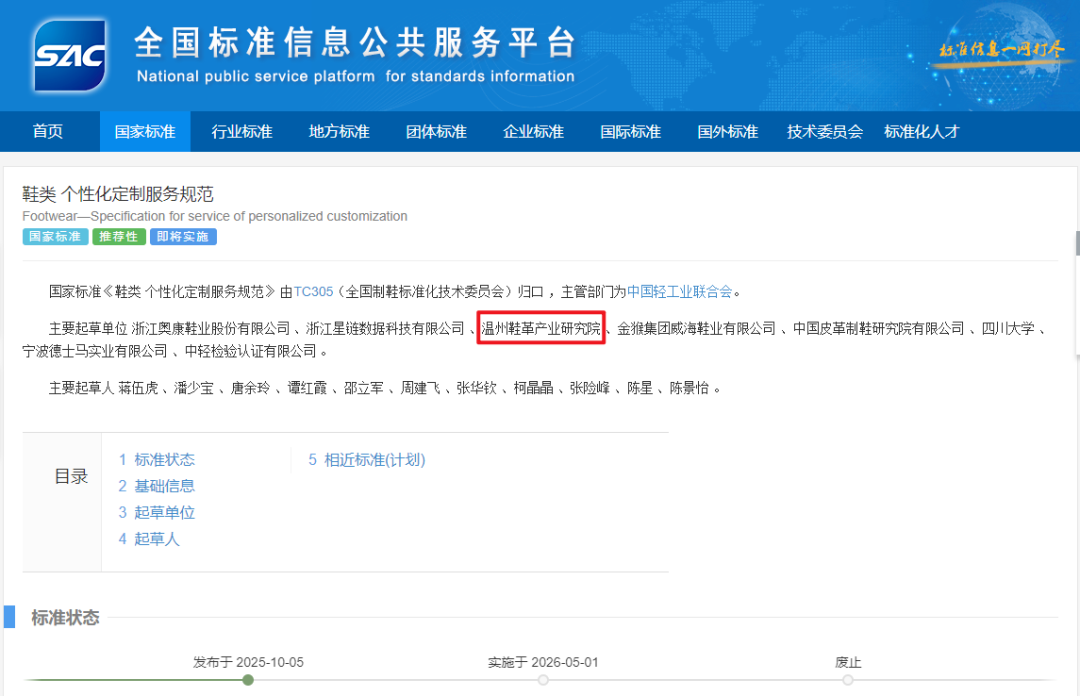Screen dimensions: 1080x696
Task: Select the 团体标准 navigation entry
Action: (x=435, y=131)
